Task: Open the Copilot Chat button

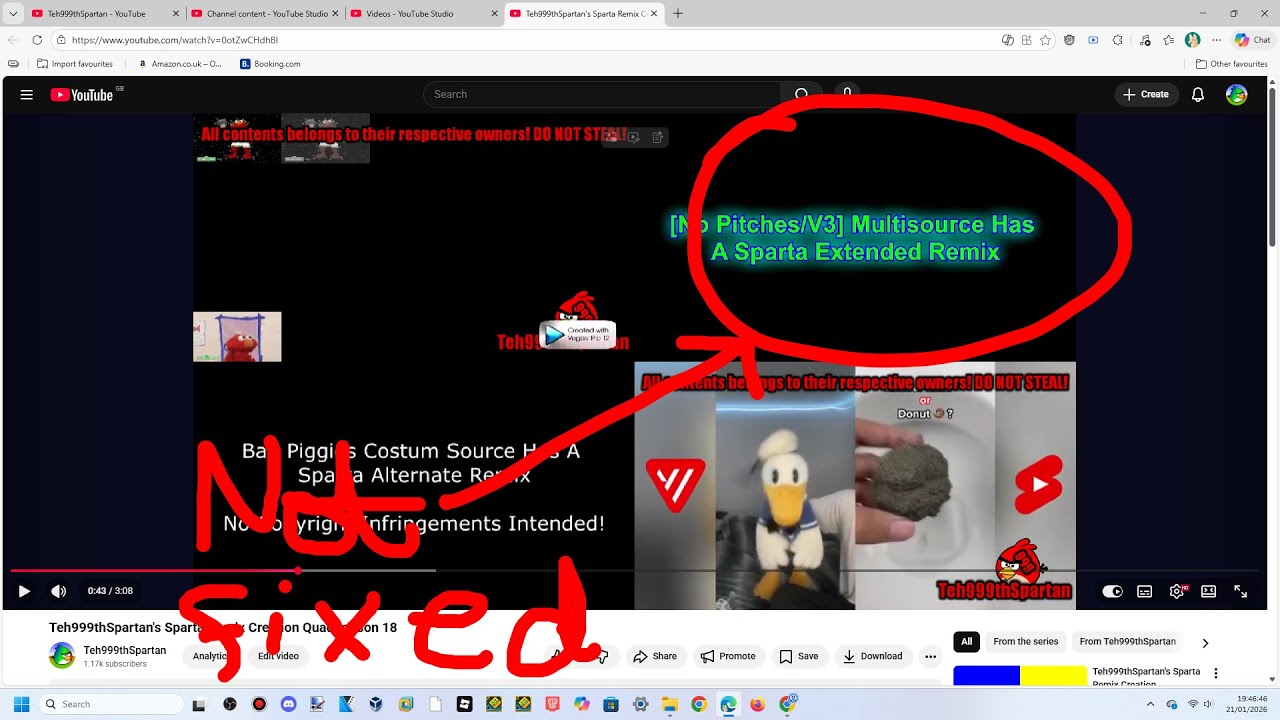Action: pos(1252,40)
